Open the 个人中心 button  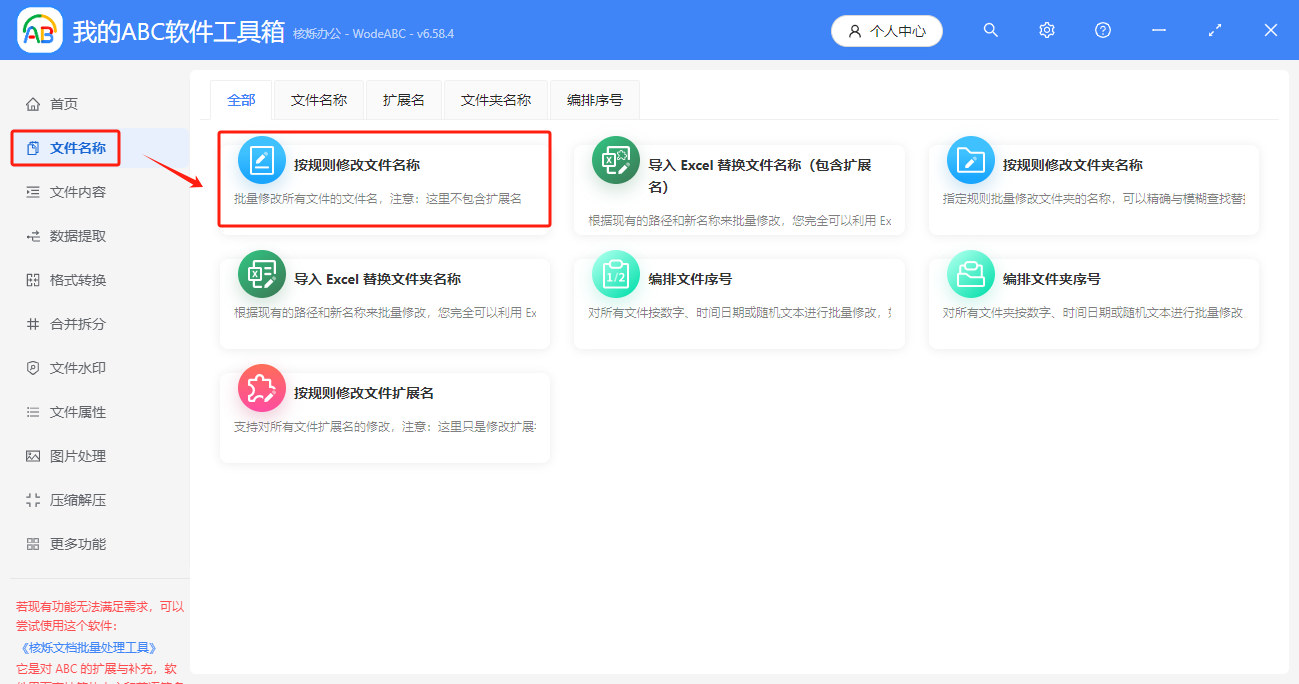(887, 31)
